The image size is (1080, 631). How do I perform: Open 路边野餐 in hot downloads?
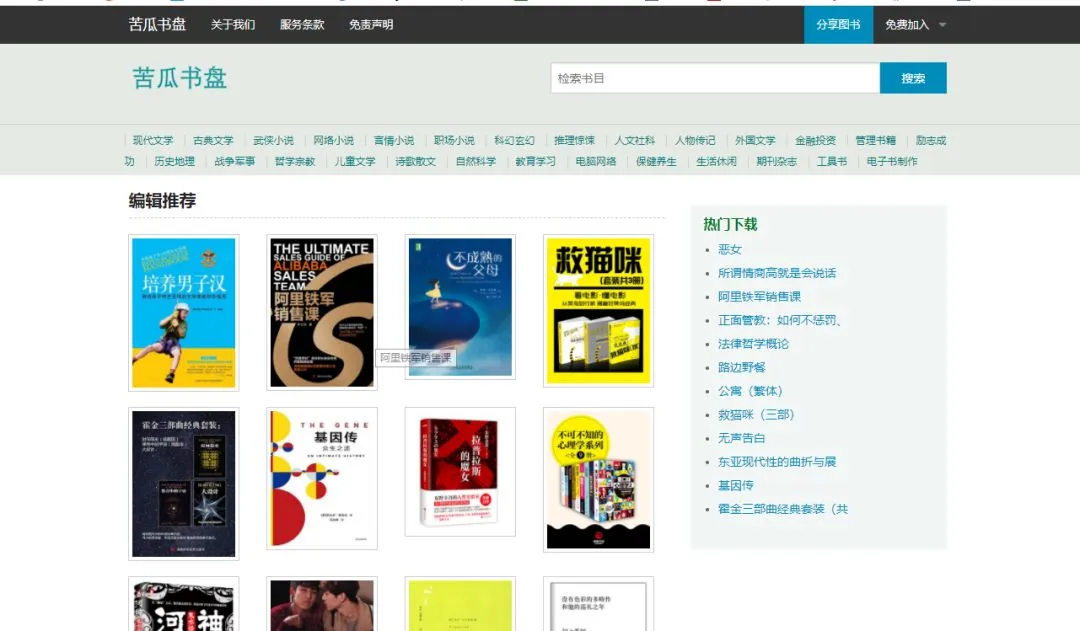[742, 367]
